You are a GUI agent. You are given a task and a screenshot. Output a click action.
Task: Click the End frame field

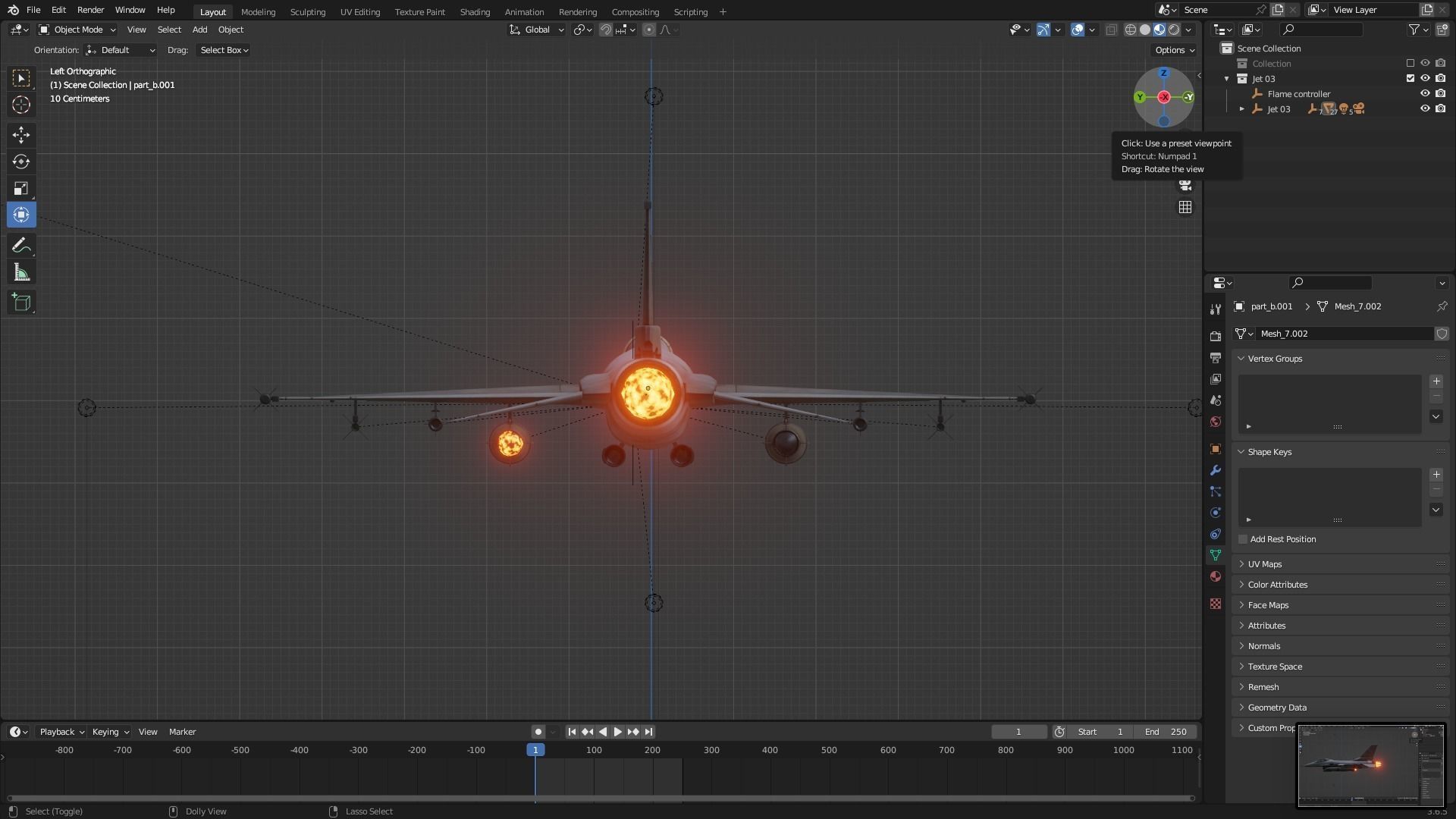(x=1165, y=732)
